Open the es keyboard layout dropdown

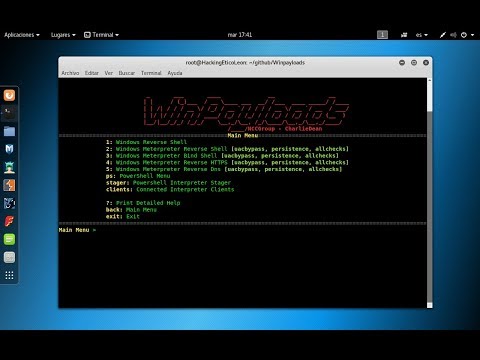(422, 35)
